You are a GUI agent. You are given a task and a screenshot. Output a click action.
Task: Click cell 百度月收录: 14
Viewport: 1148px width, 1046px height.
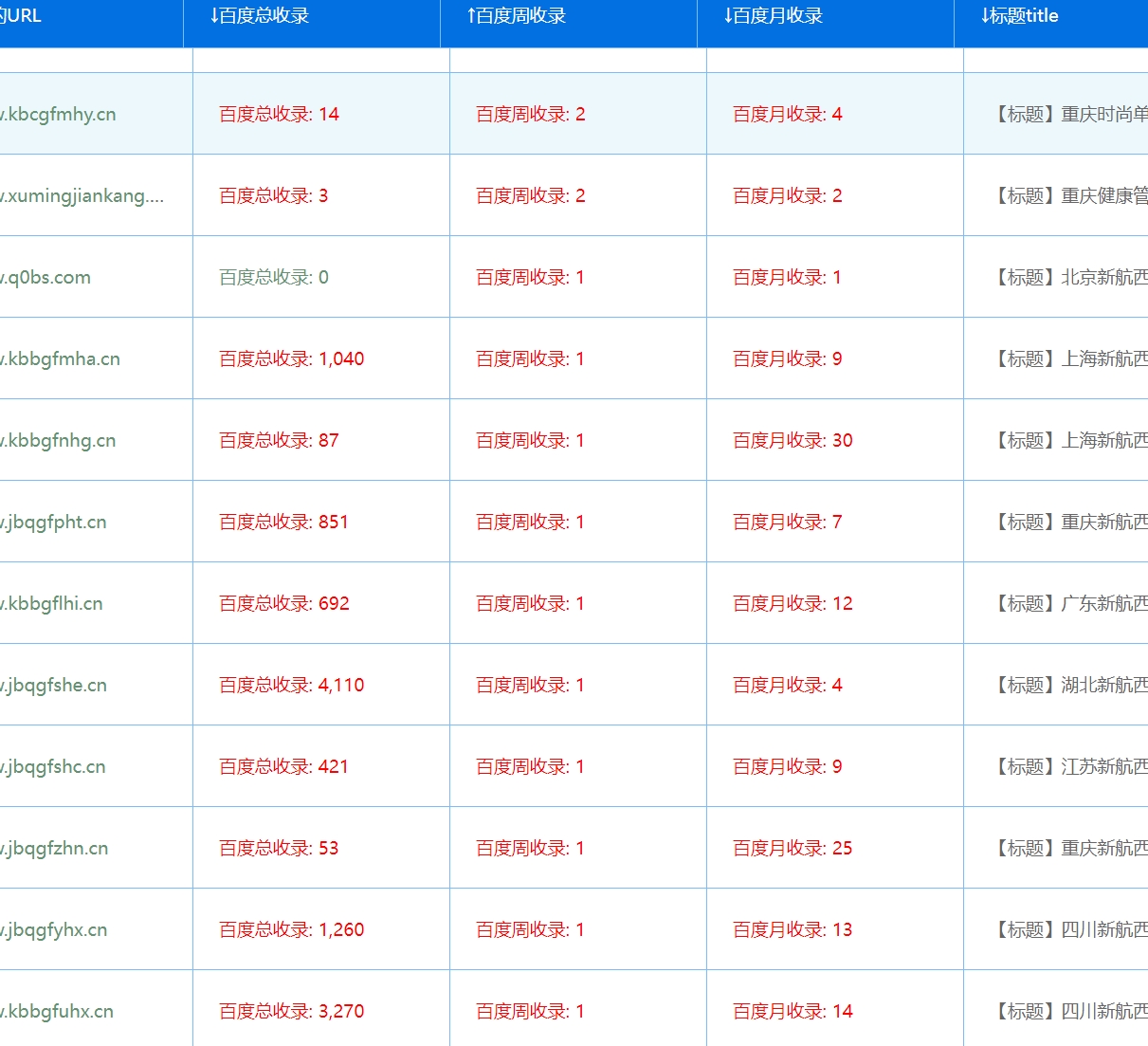(x=793, y=1011)
